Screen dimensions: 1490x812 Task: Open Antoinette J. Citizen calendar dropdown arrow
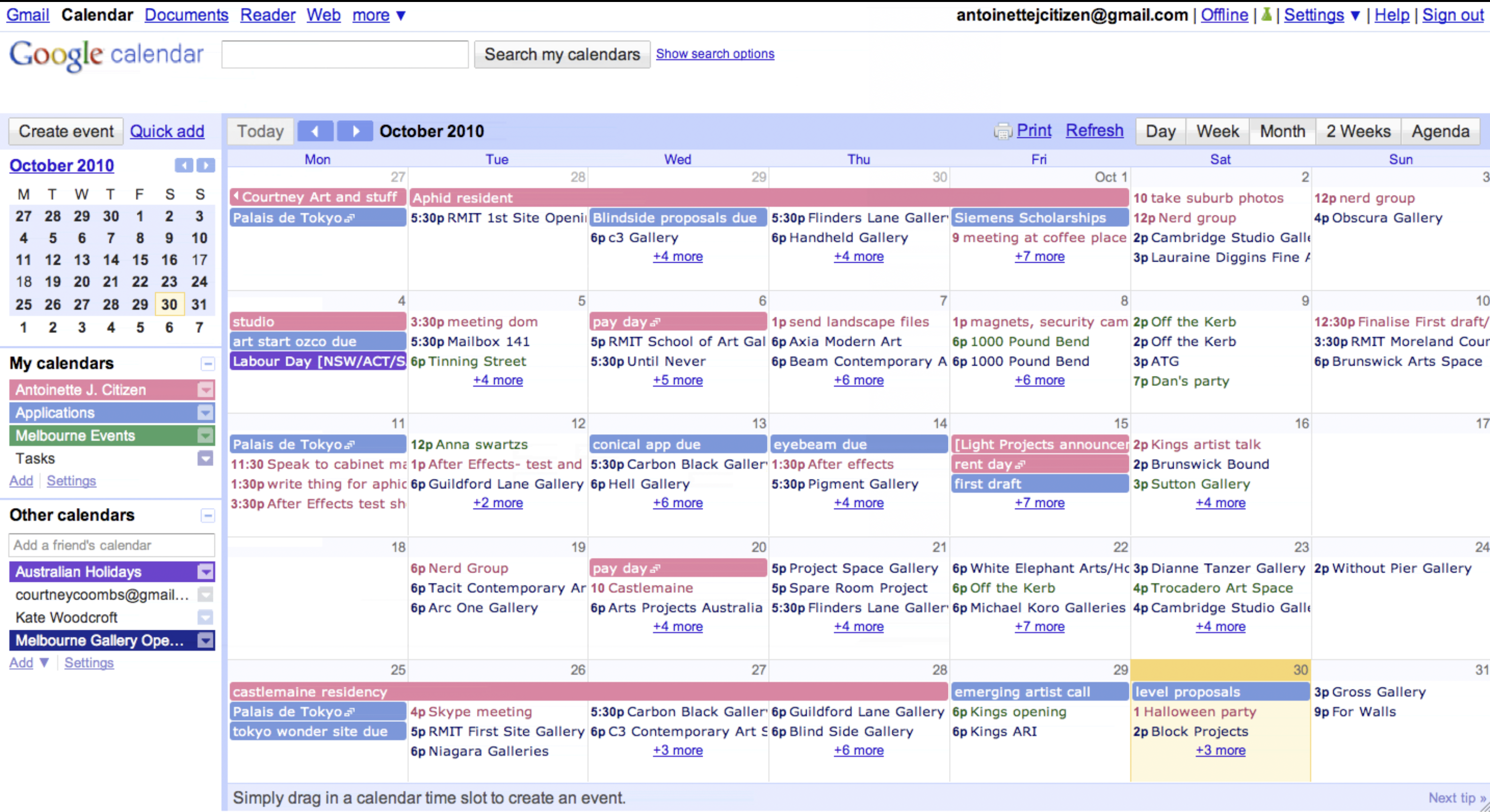tap(205, 390)
